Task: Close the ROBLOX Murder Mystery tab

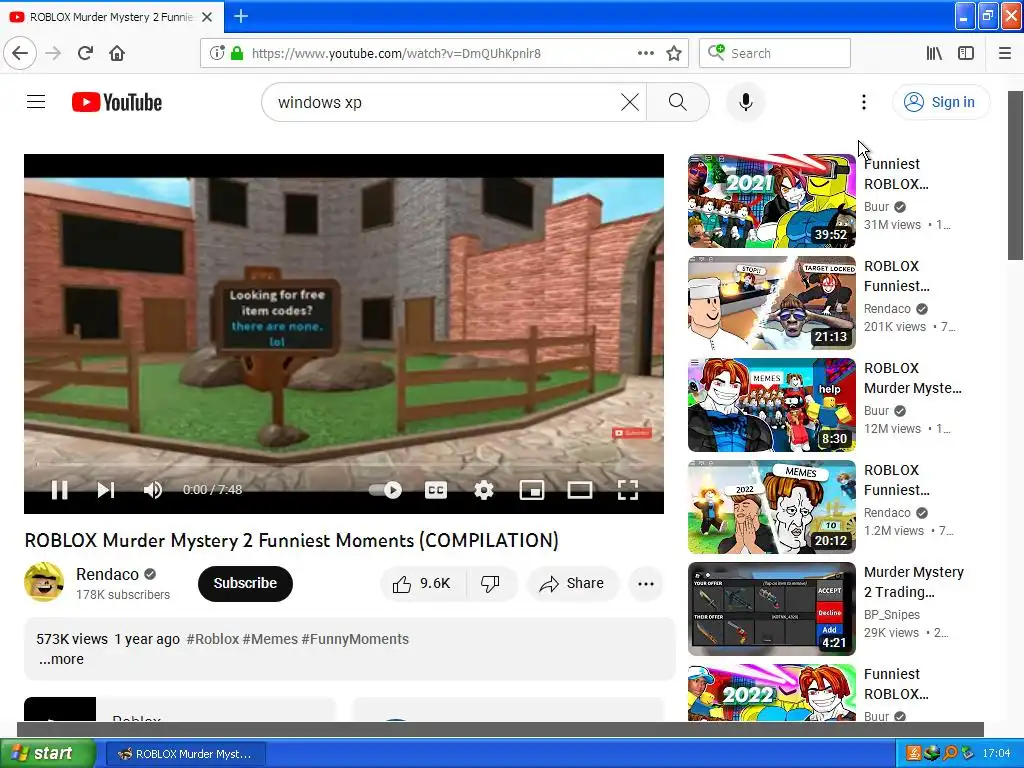Action: pos(207,17)
